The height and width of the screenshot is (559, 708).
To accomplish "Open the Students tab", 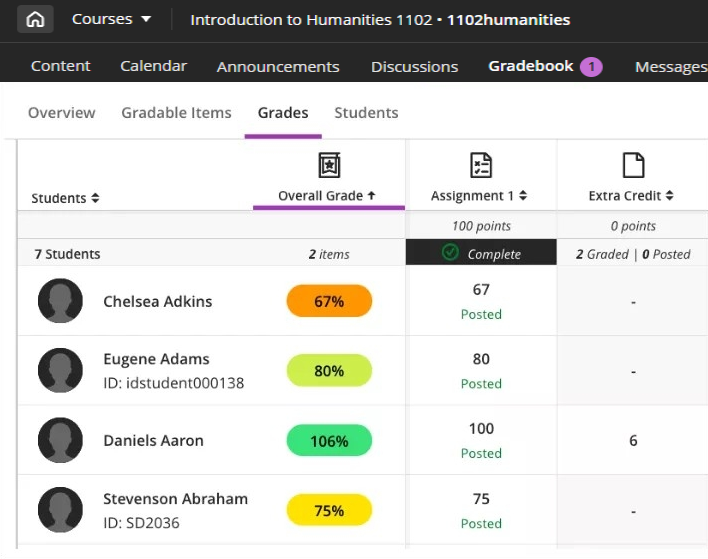I will pyautogui.click(x=366, y=113).
